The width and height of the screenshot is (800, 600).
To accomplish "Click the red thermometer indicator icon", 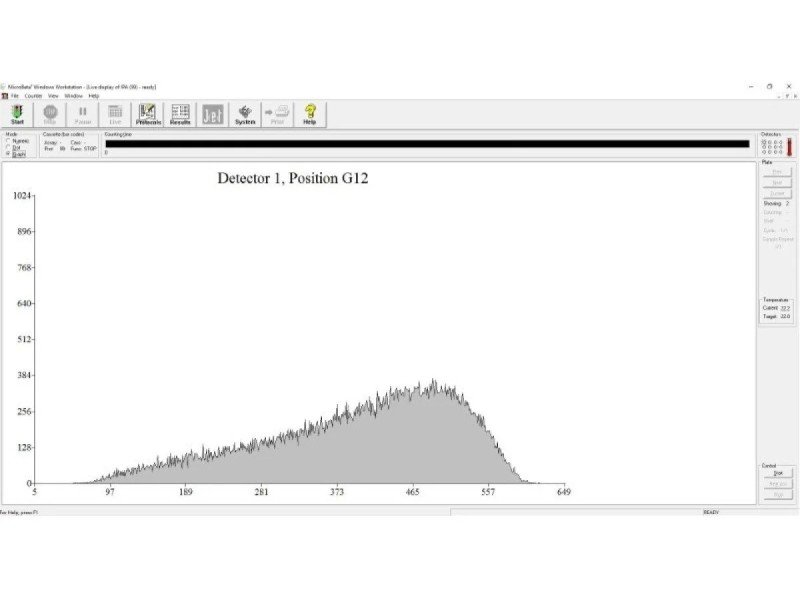I will (x=790, y=147).
